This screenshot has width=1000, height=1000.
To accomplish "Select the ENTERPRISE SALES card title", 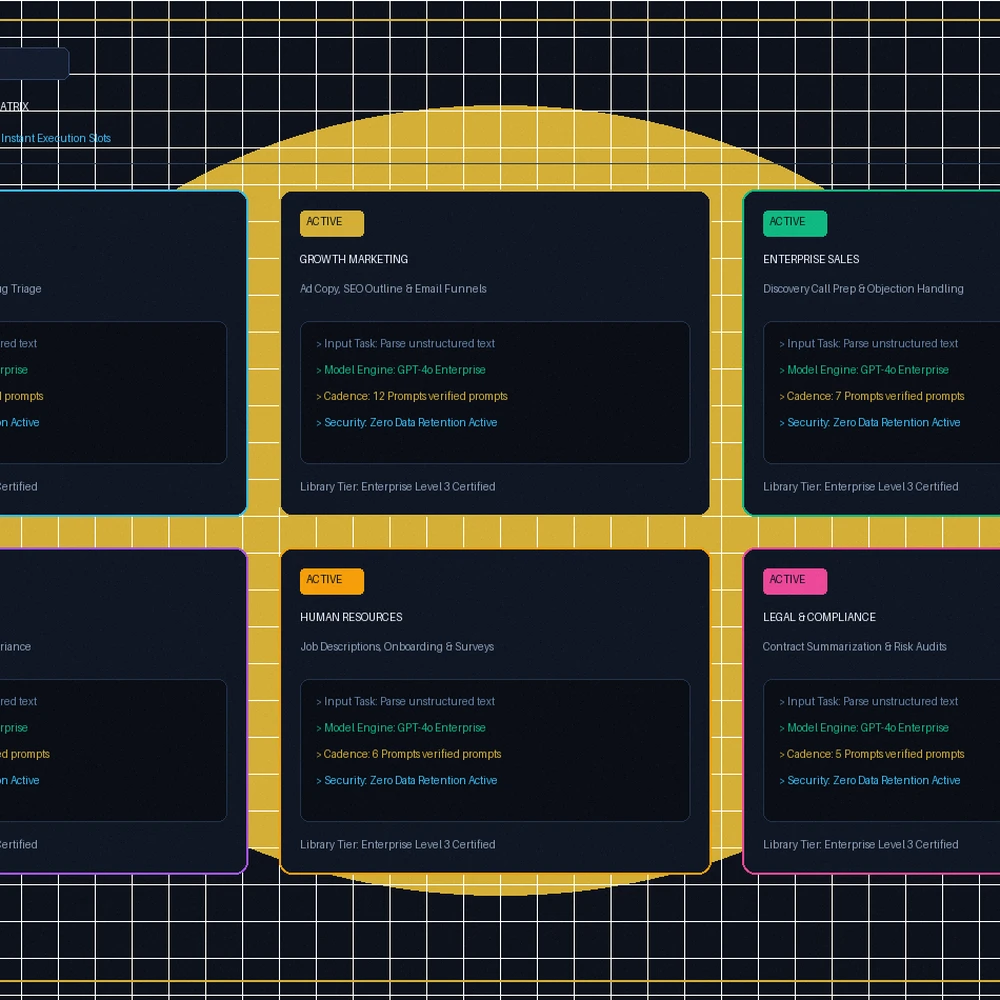I will tap(811, 259).
